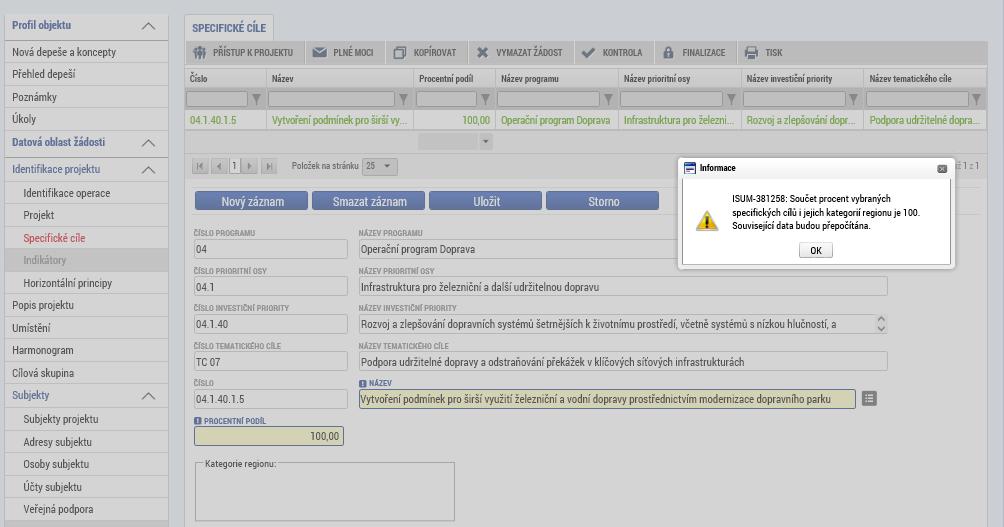Viewport: 1004px width, 527px height.
Task: Open filter funnel for Číslo column
Action: 257,99
